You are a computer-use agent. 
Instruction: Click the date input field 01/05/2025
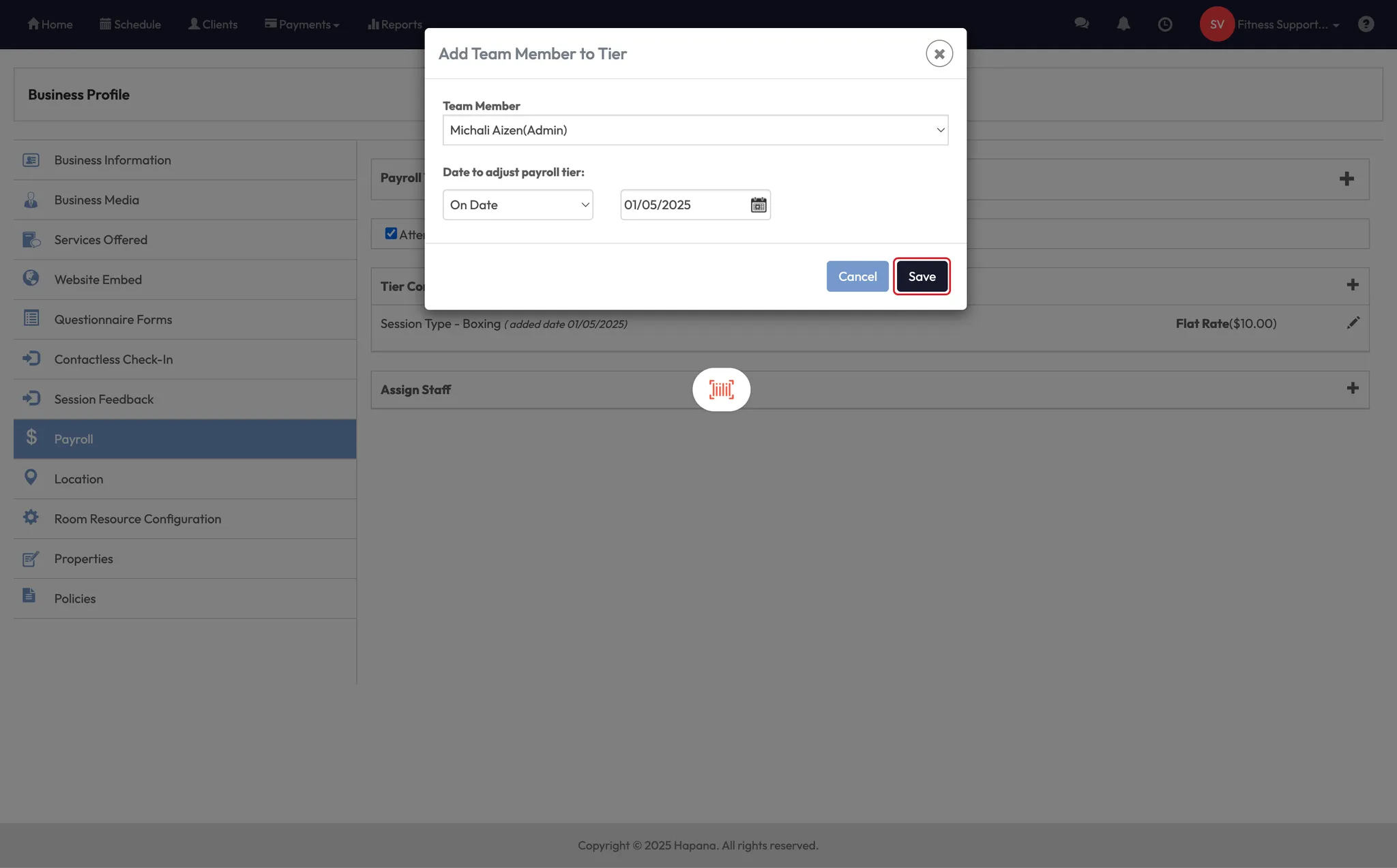[682, 205]
